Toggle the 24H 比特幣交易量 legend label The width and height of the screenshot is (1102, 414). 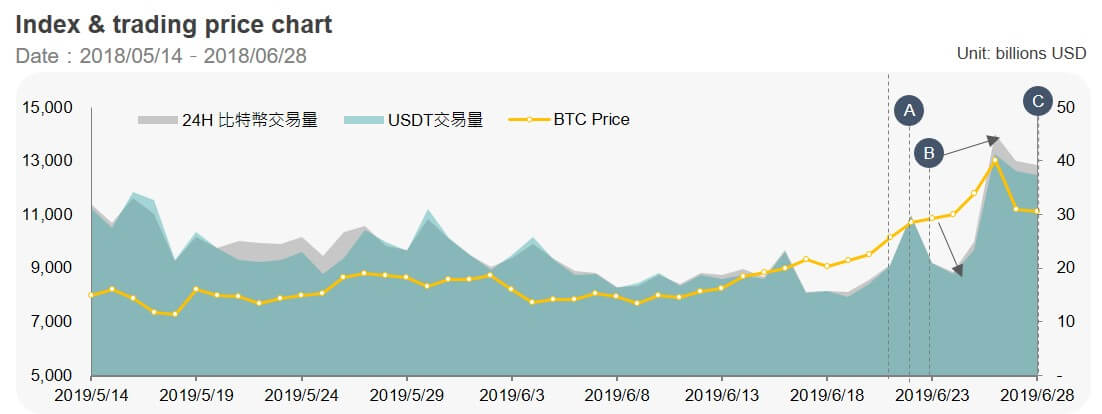pos(250,120)
